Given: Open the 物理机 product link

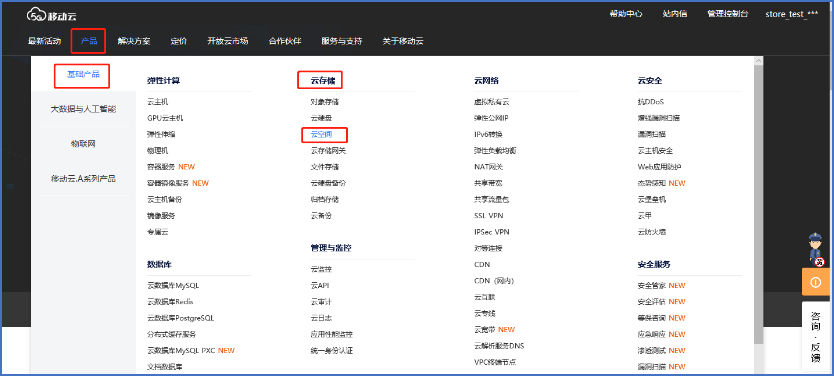Looking at the screenshot, I should pos(158,151).
